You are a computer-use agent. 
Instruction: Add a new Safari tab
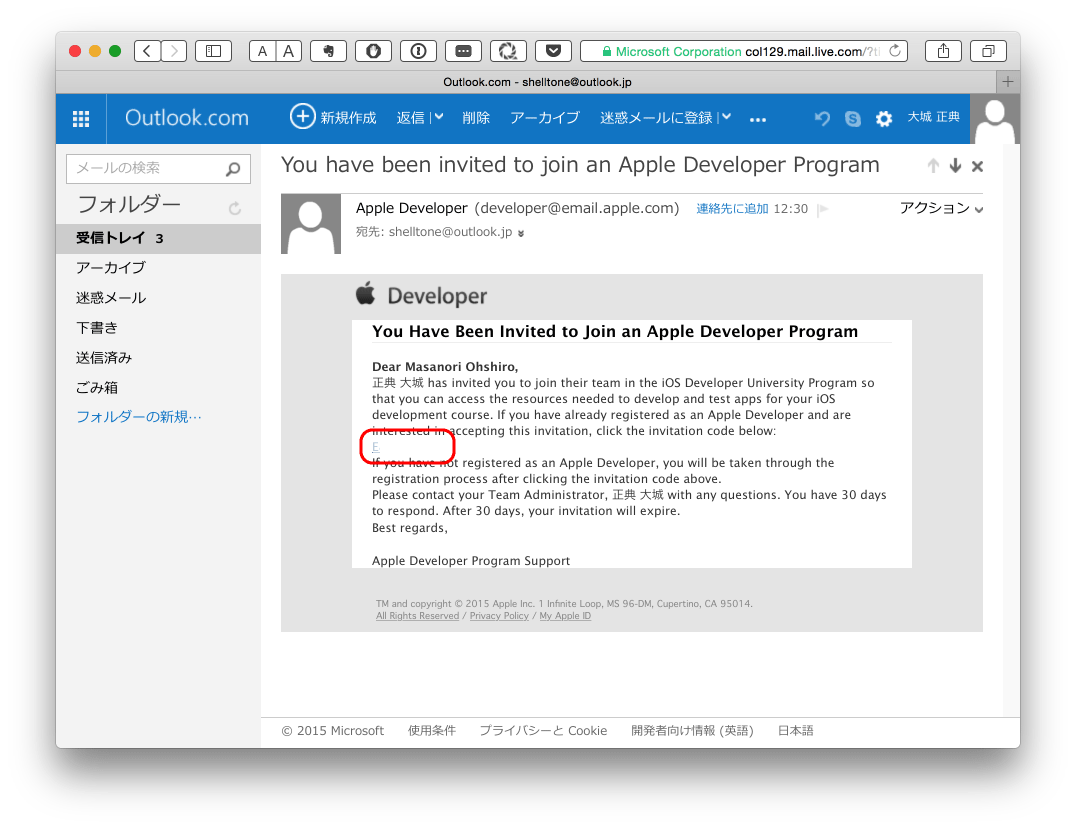[1007, 82]
